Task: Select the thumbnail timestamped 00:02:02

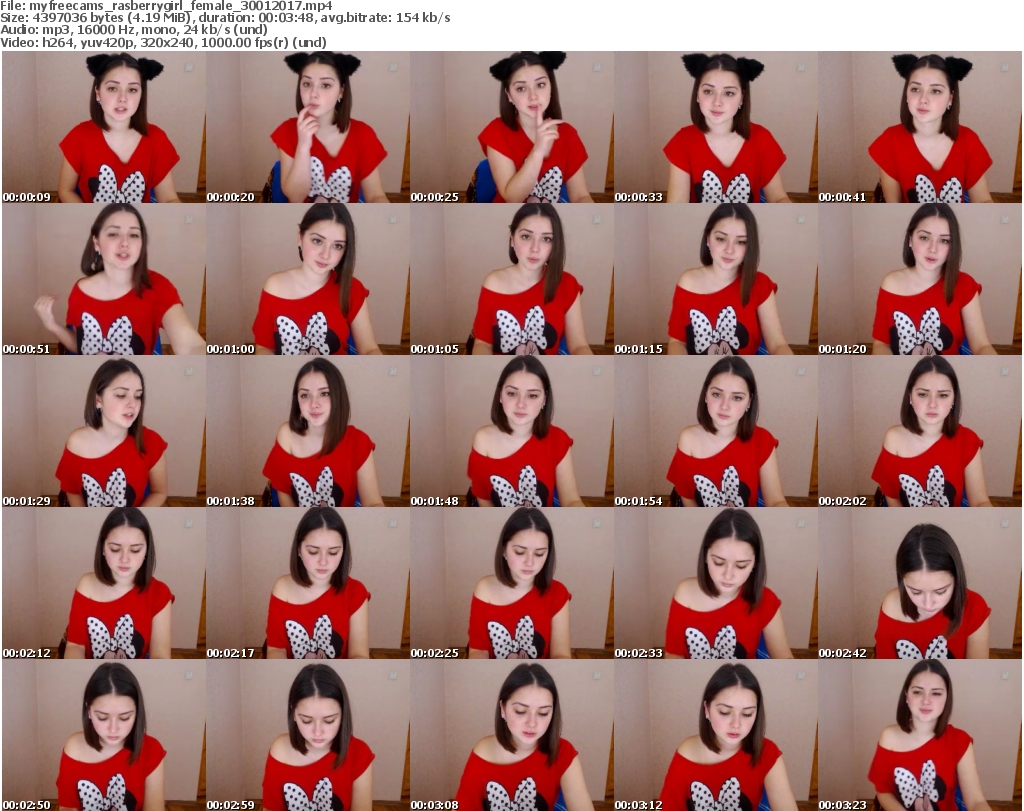Action: (x=920, y=432)
